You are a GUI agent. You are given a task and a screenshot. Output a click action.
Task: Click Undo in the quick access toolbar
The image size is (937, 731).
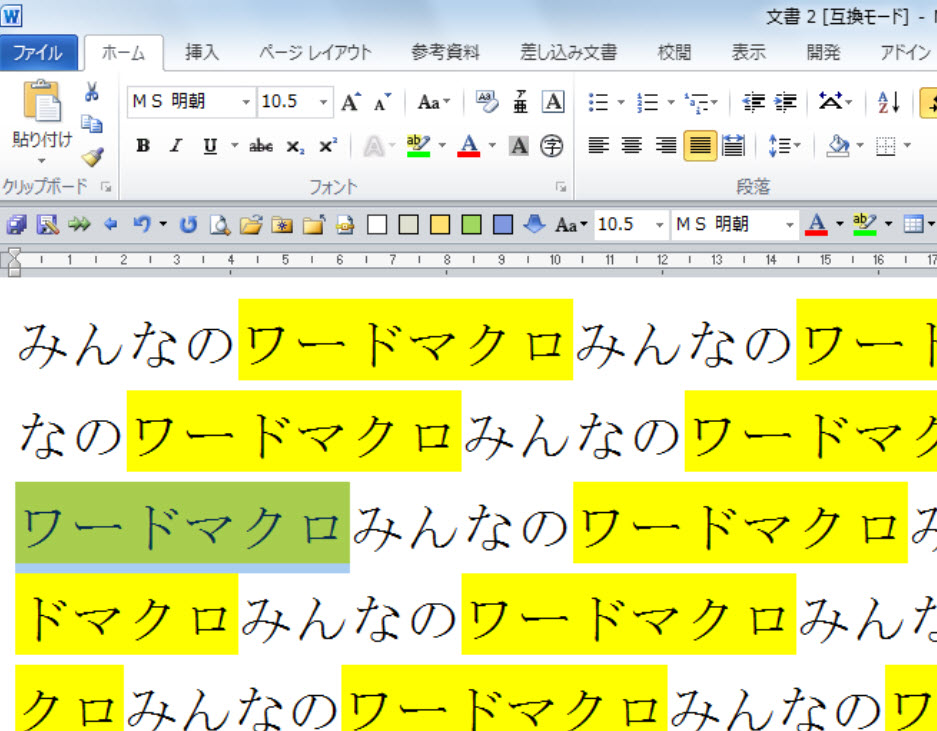click(x=141, y=225)
